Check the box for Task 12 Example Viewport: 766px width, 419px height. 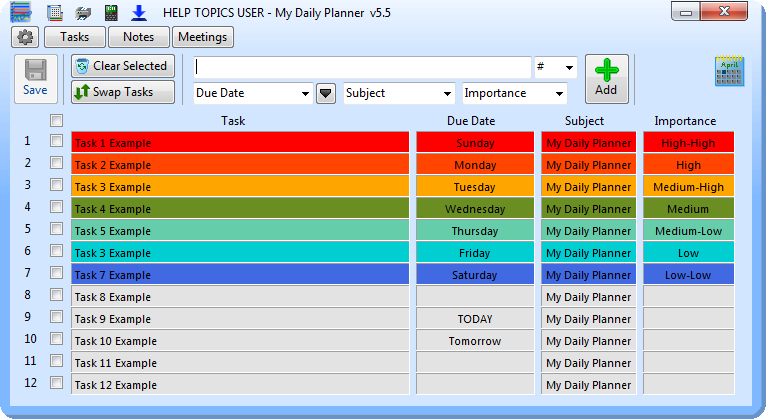click(x=57, y=382)
